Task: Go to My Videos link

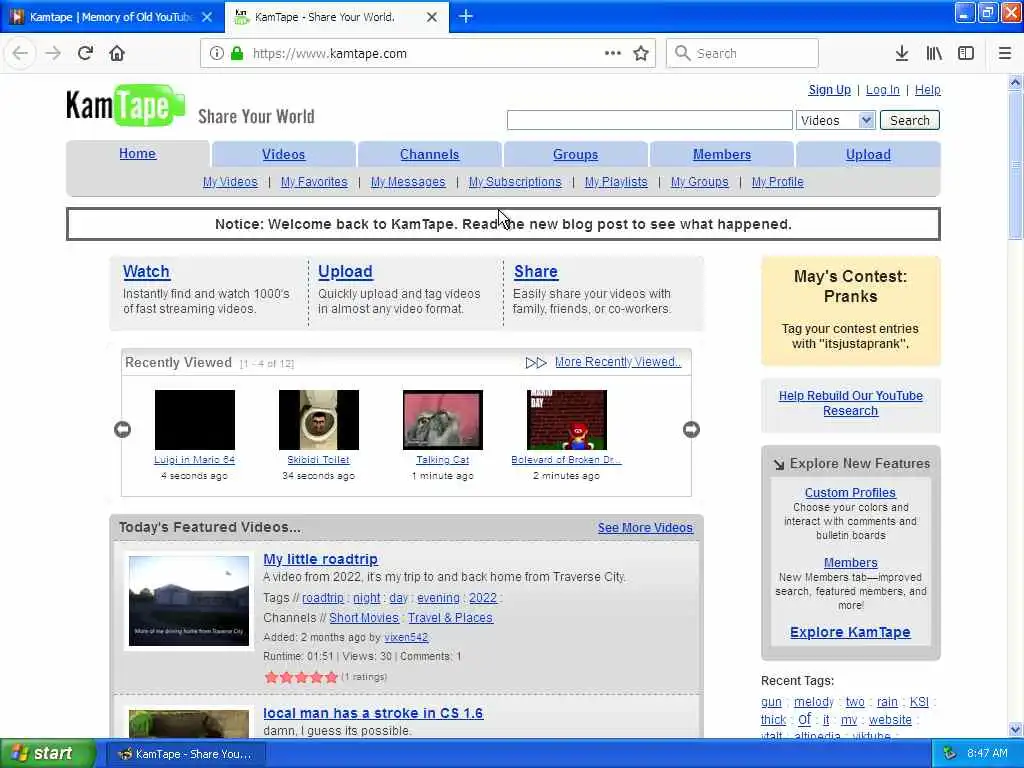Action: point(230,182)
